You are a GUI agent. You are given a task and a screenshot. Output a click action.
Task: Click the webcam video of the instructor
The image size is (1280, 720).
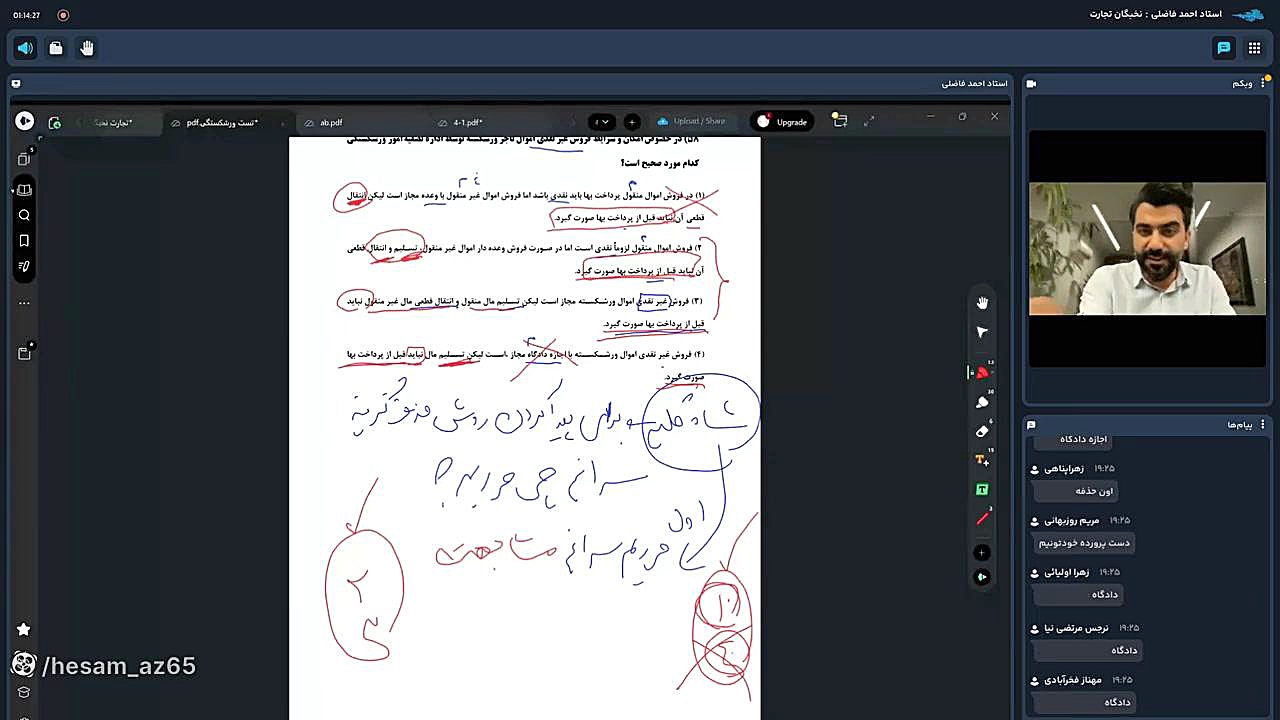tap(1147, 249)
